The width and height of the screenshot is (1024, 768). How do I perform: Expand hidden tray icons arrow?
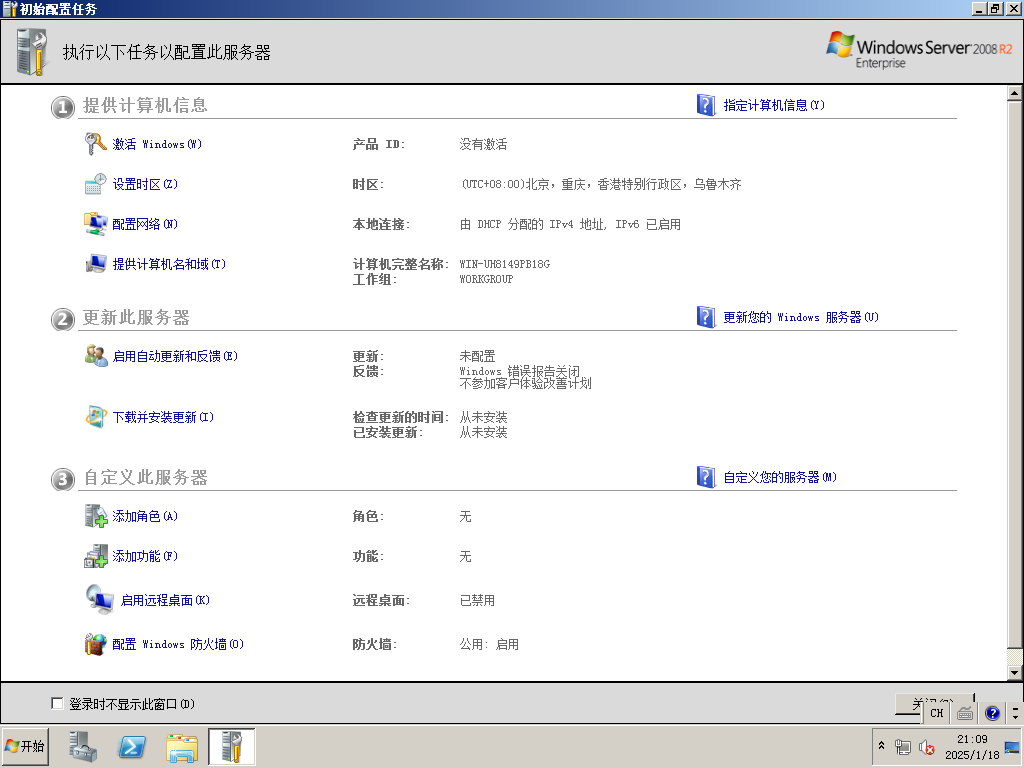point(881,745)
